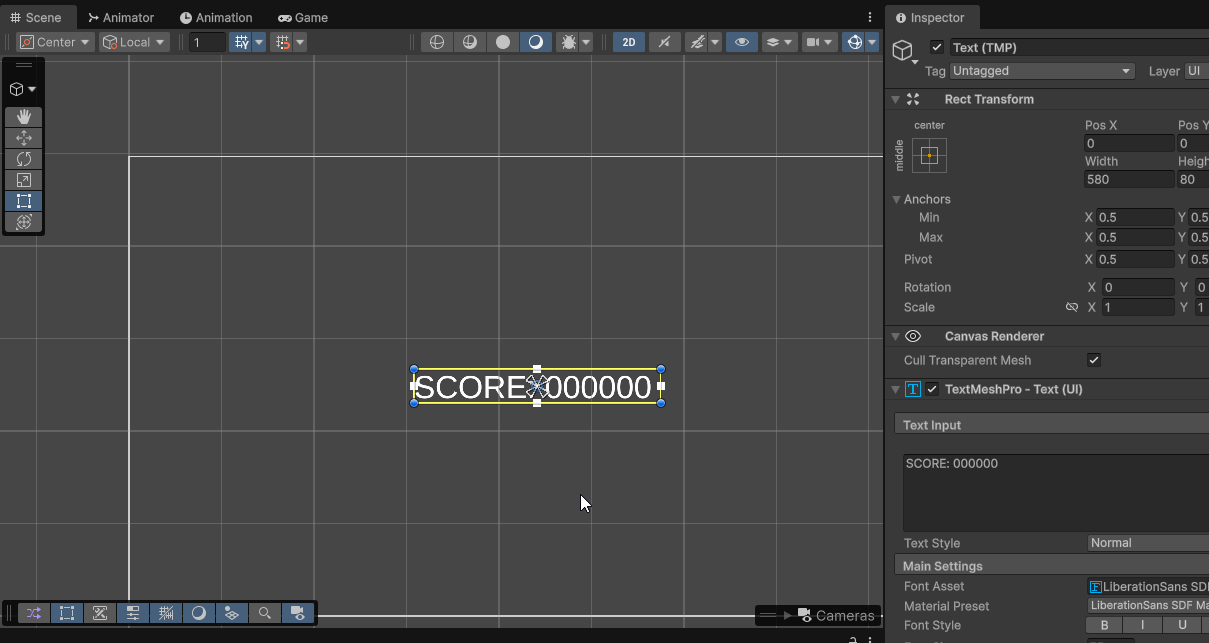The width and height of the screenshot is (1209, 643).
Task: Toggle gizmos visibility icon
Action: pyautogui.click(x=854, y=42)
